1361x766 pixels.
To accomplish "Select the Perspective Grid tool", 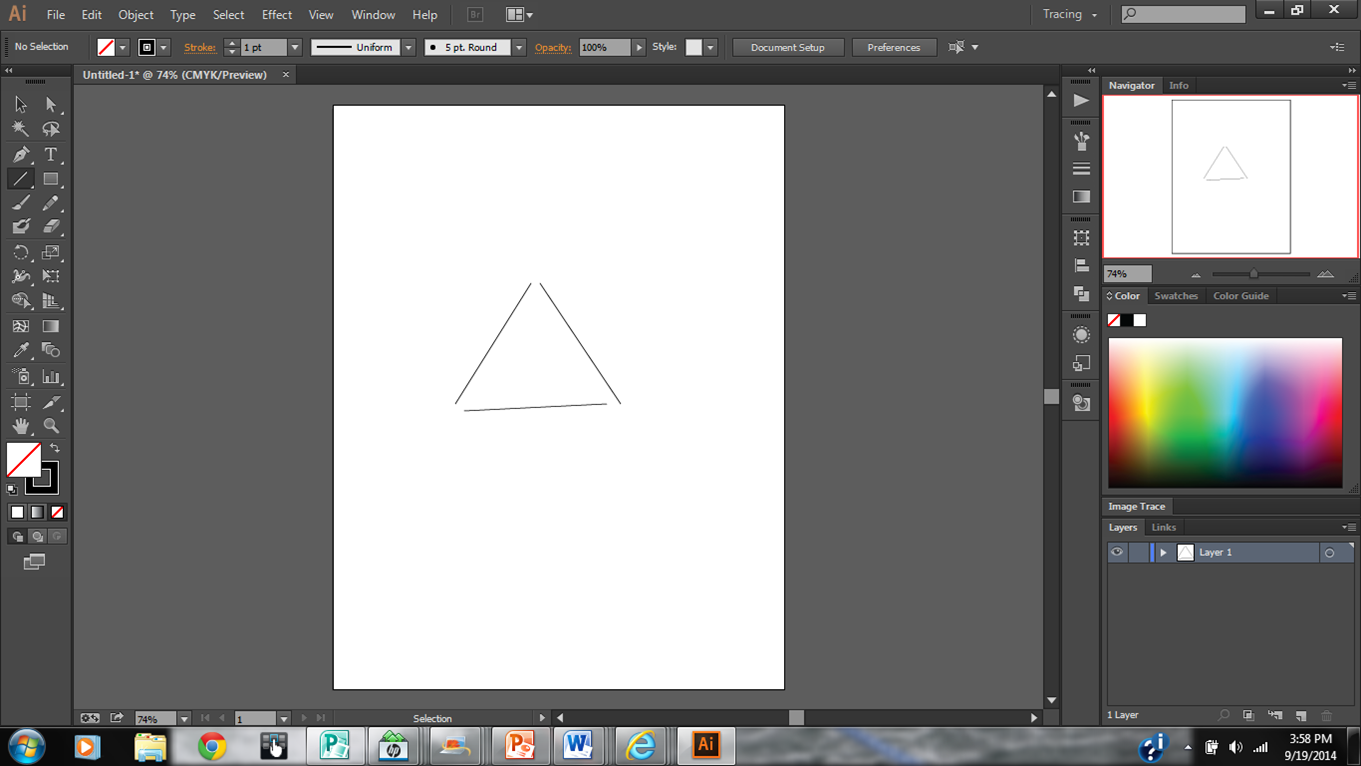I will 51,301.
